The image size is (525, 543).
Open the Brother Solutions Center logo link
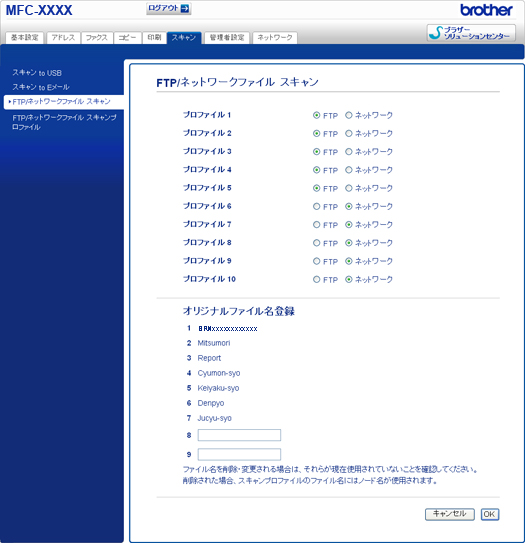pyautogui.click(x=471, y=33)
